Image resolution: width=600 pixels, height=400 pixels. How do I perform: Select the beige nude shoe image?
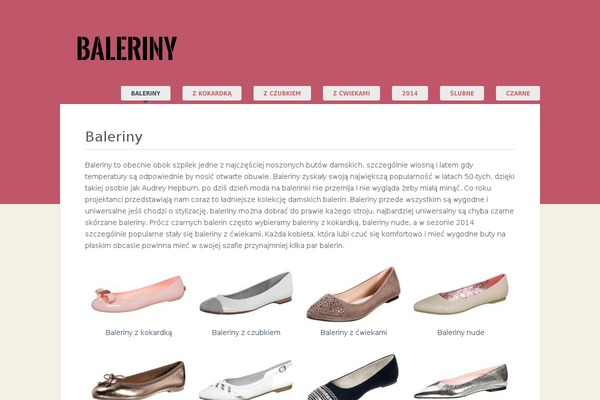coord(461,294)
